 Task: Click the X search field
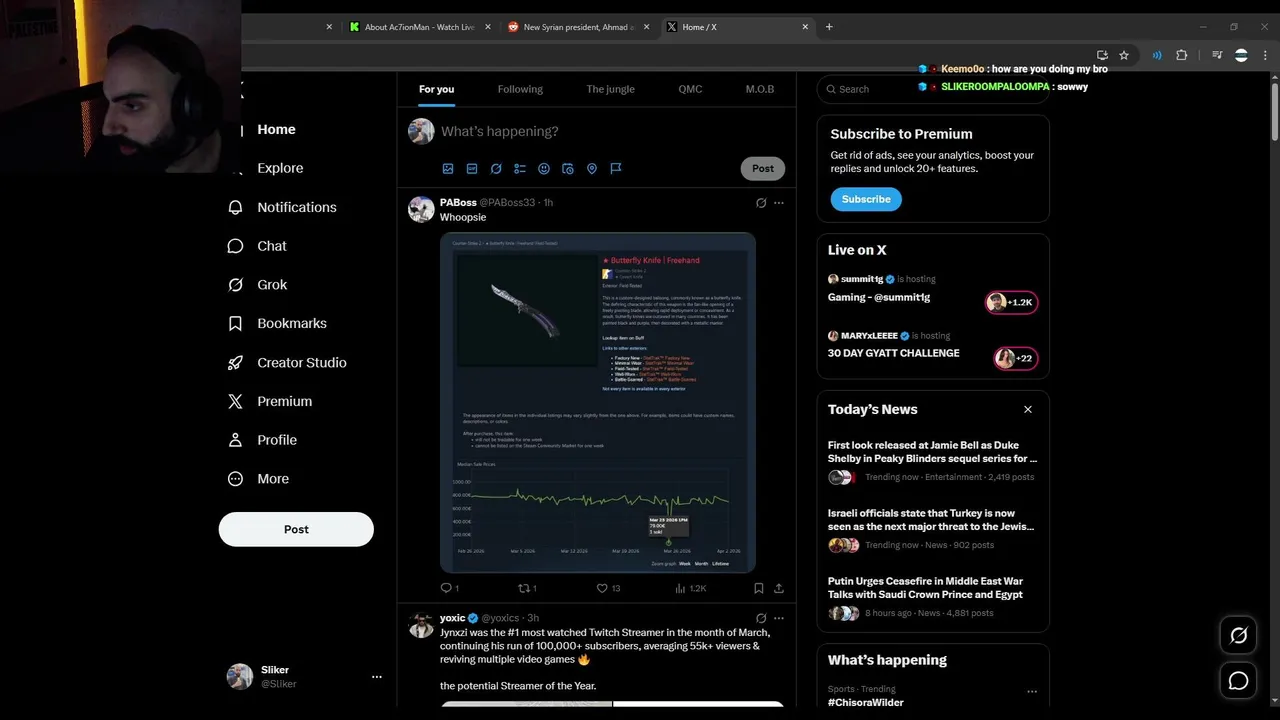point(932,89)
